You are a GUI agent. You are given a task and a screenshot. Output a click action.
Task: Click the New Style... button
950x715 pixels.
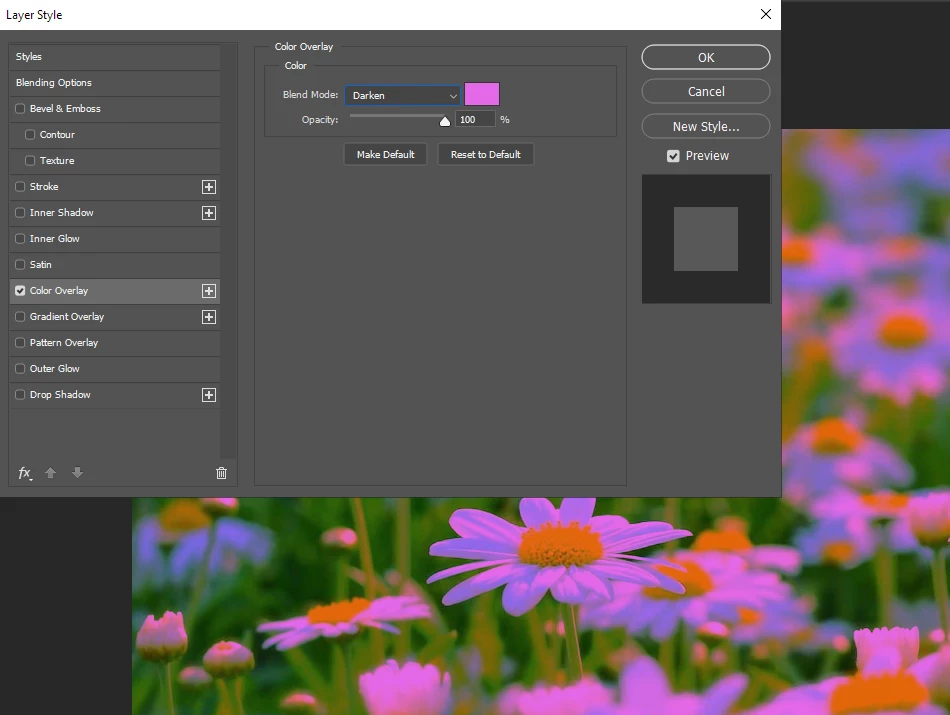pyautogui.click(x=706, y=127)
